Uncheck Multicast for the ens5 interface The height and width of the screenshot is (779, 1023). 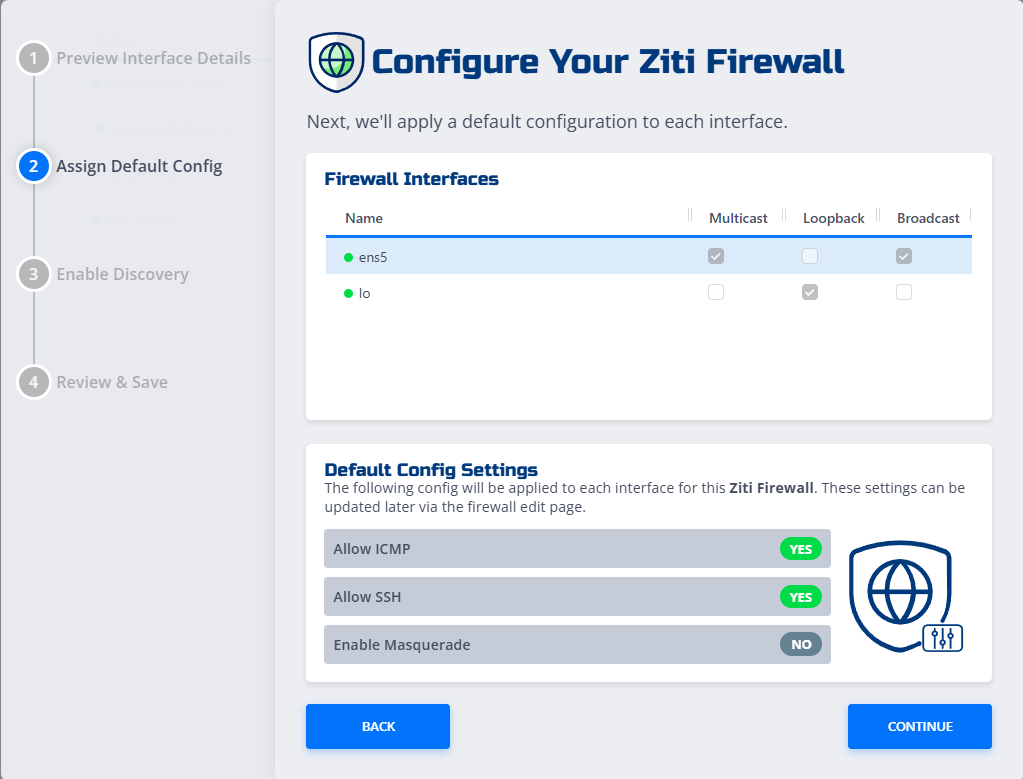[x=715, y=256]
